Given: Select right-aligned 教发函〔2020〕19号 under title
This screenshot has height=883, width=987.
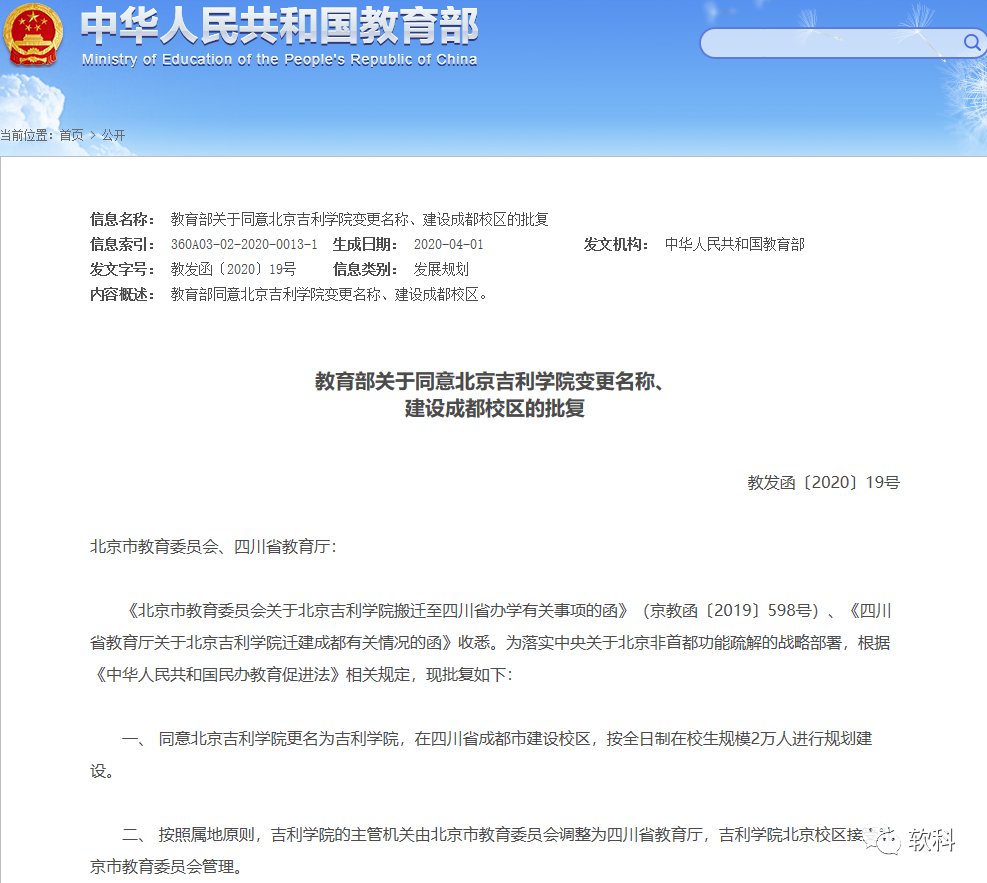Looking at the screenshot, I should 823,483.
